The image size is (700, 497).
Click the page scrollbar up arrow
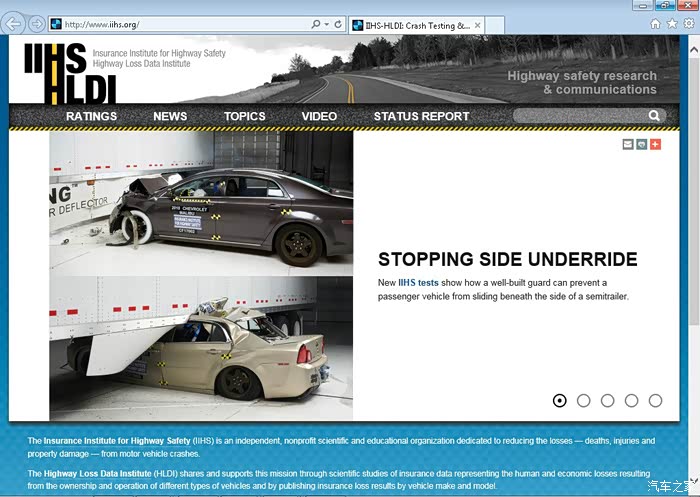[694, 48]
